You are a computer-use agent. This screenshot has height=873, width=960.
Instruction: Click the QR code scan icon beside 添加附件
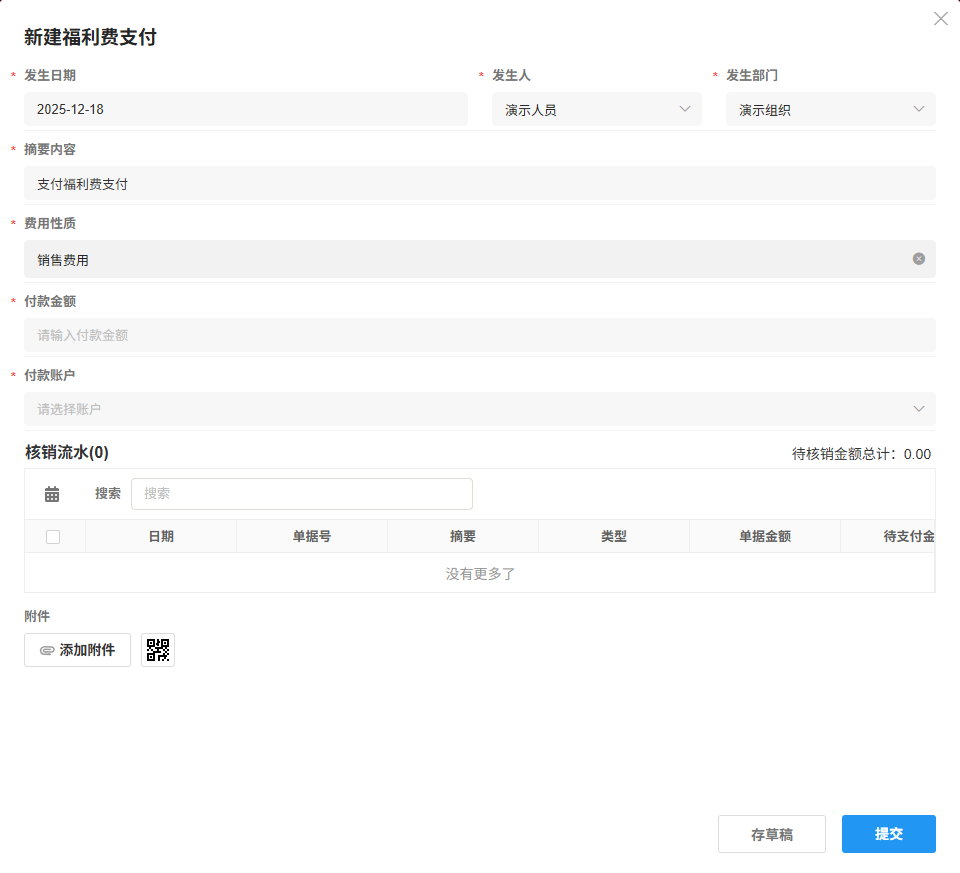point(157,650)
